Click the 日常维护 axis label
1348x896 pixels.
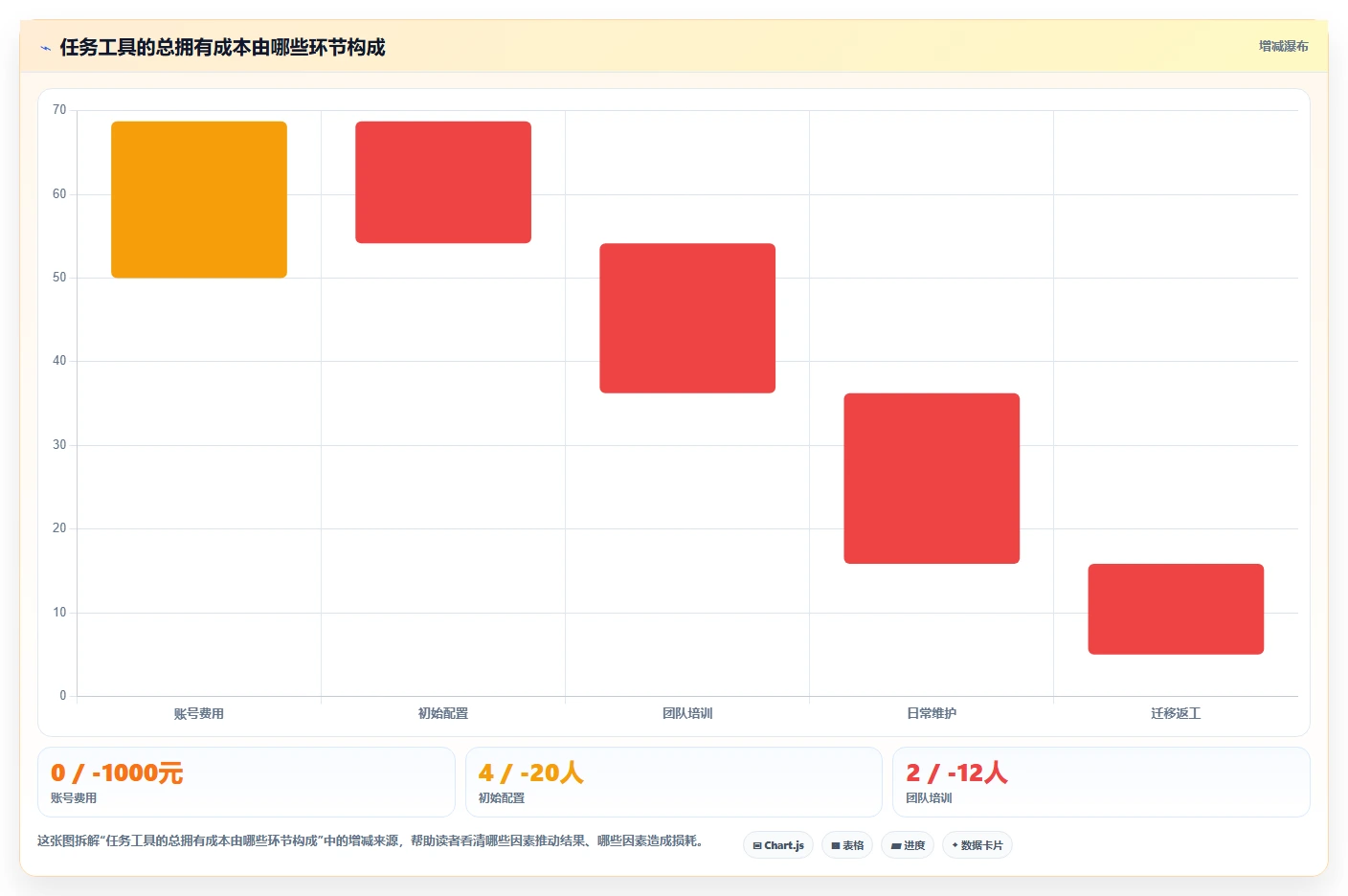(932, 713)
